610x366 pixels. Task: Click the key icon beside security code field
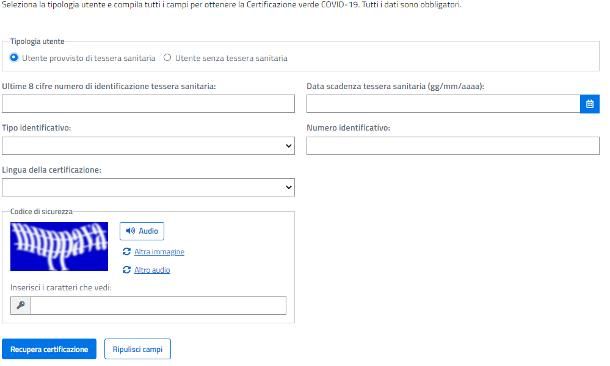tap(21, 305)
